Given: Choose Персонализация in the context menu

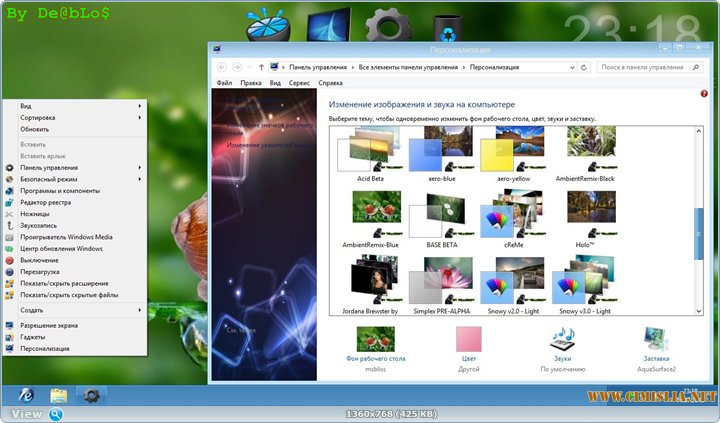Looking at the screenshot, I should tap(44, 349).
